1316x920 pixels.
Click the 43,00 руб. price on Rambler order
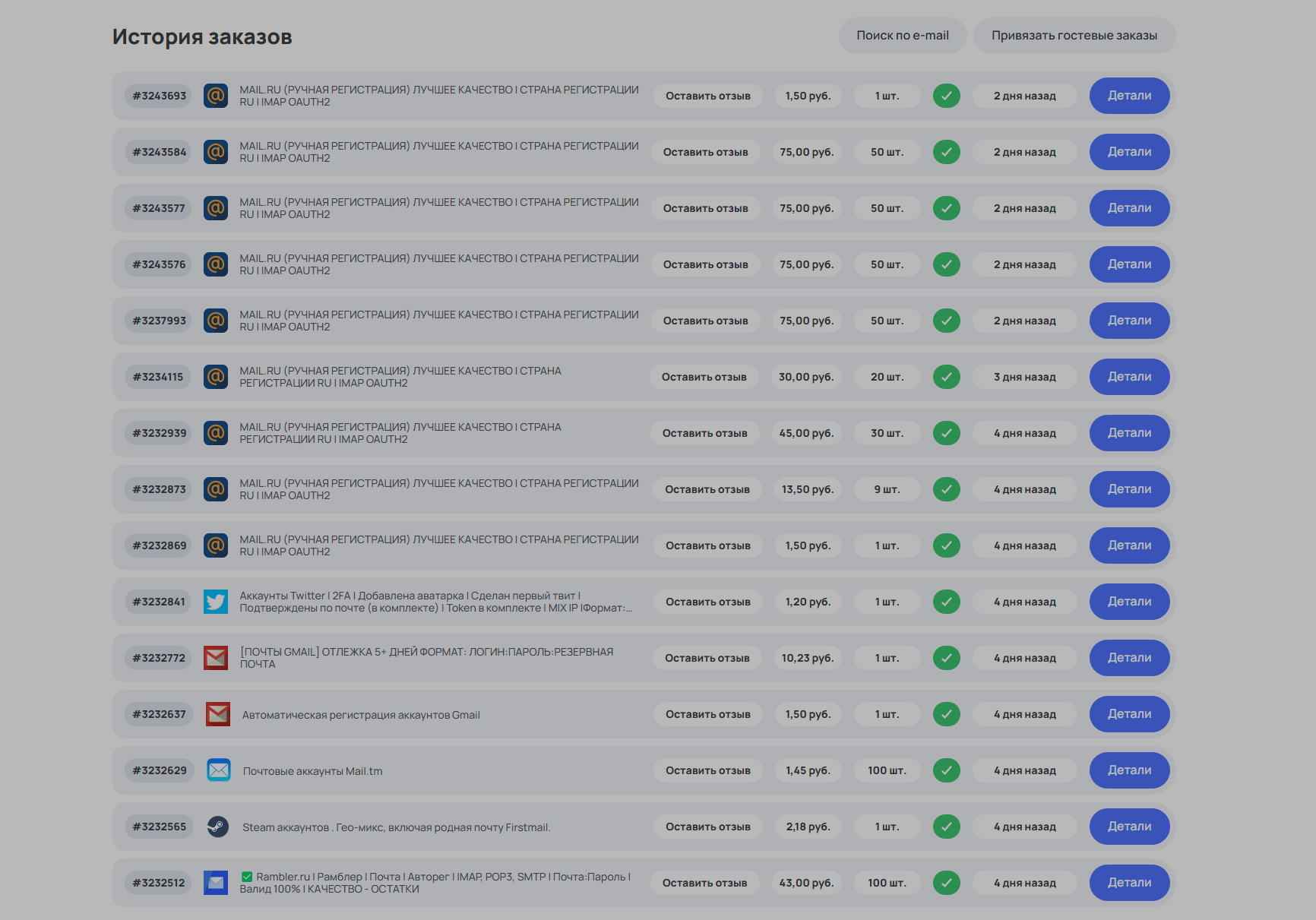[x=806, y=883]
